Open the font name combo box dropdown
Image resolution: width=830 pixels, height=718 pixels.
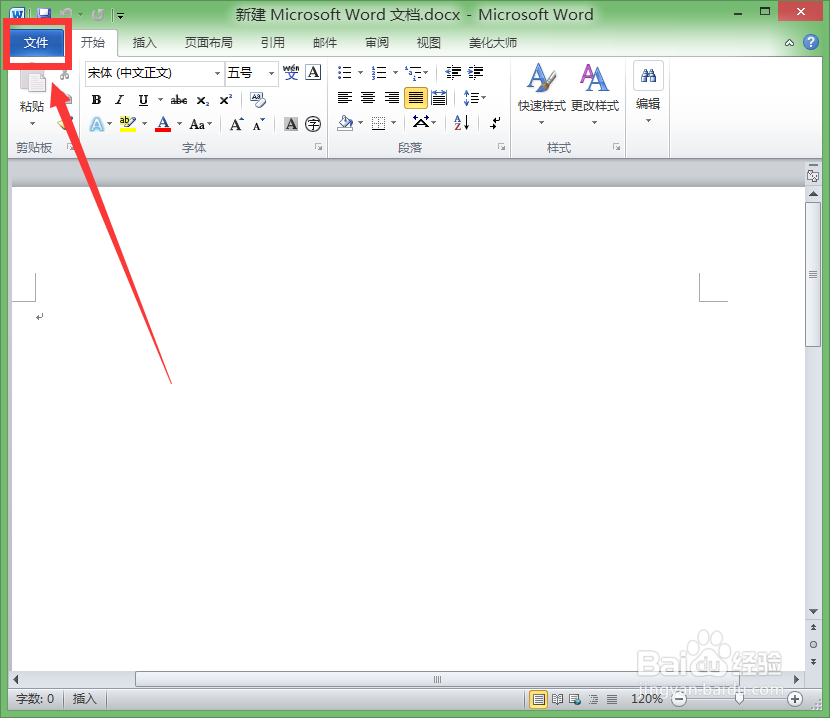pyautogui.click(x=217, y=73)
